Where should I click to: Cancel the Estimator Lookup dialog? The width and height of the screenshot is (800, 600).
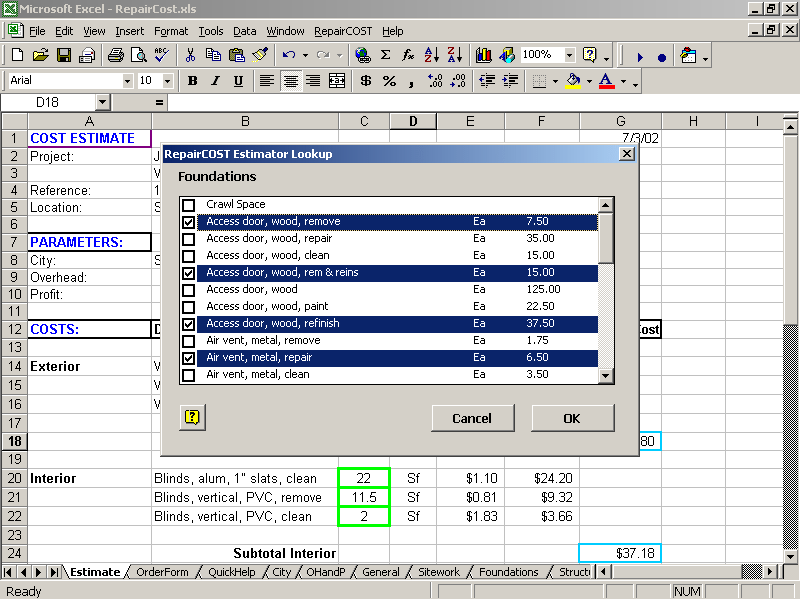472,418
